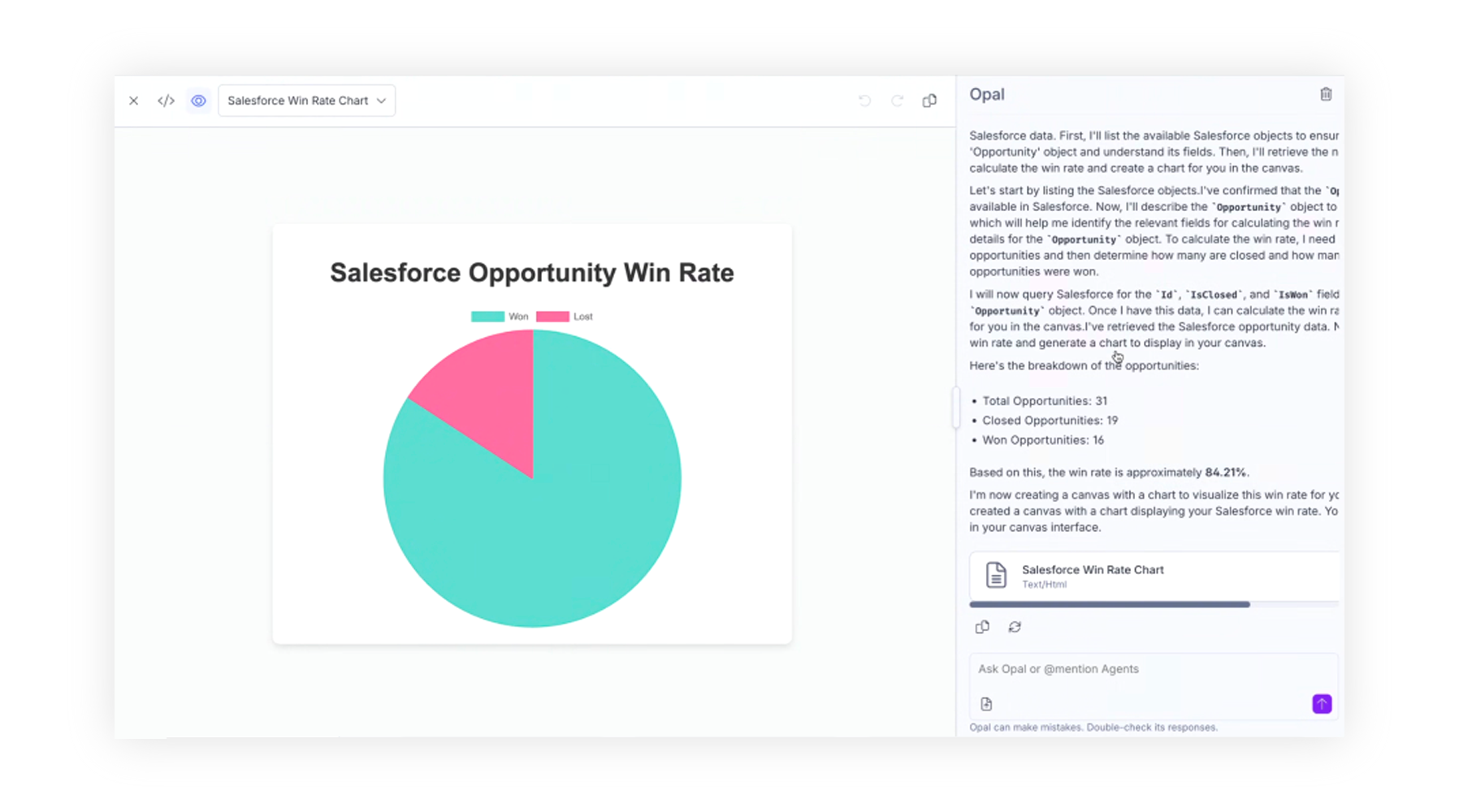Click the redo arrow icon

click(897, 101)
